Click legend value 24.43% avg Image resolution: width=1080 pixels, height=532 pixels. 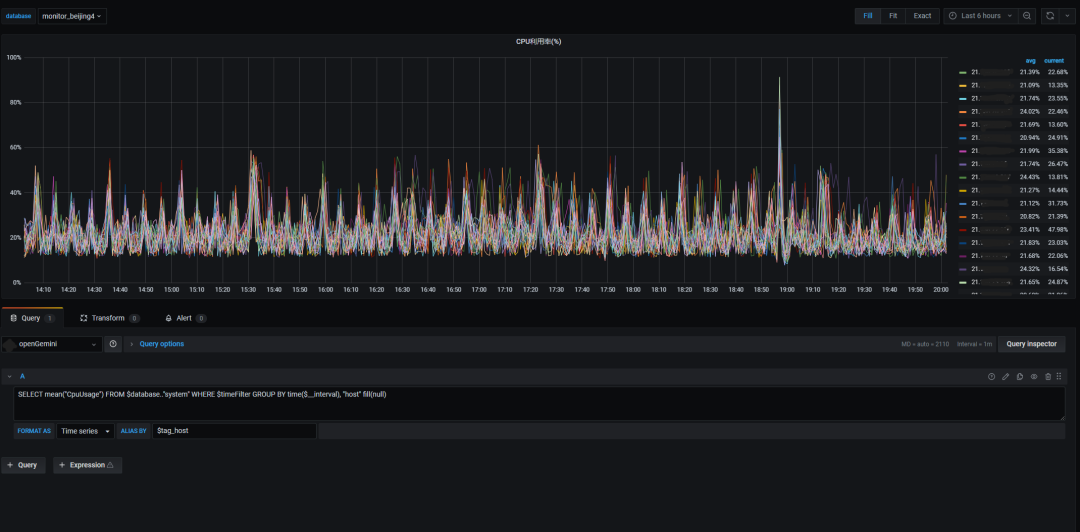[x=1029, y=177]
